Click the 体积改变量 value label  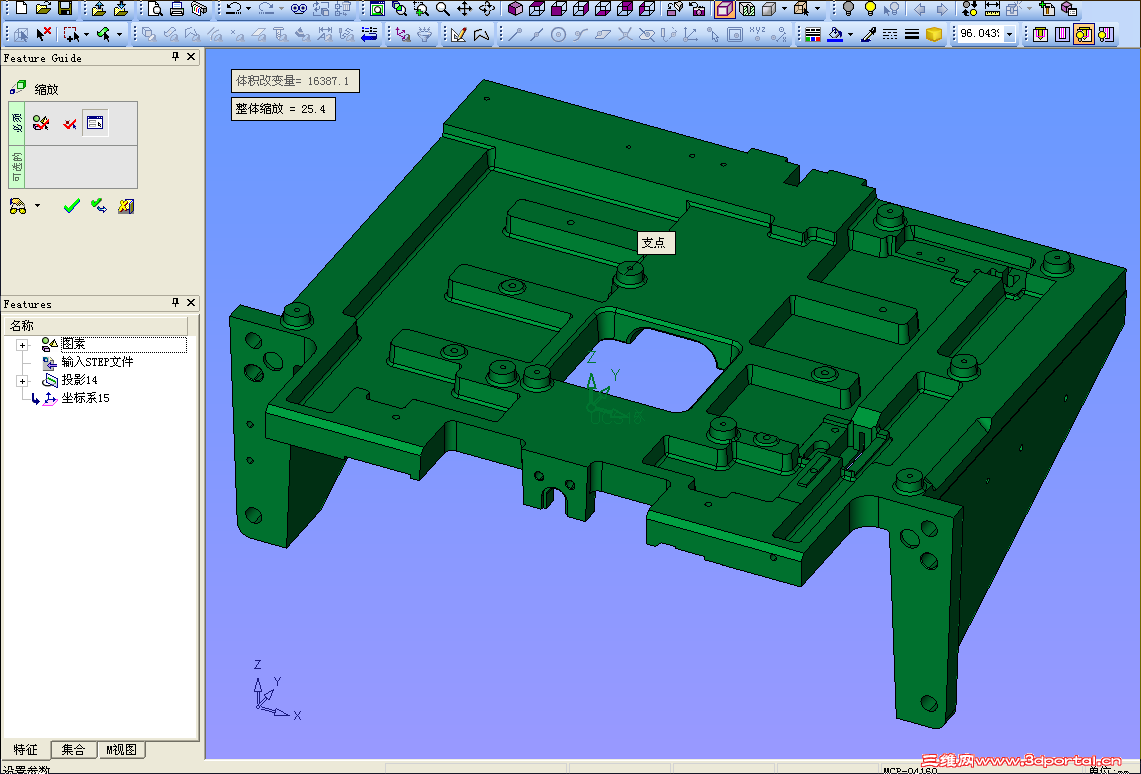[295, 81]
